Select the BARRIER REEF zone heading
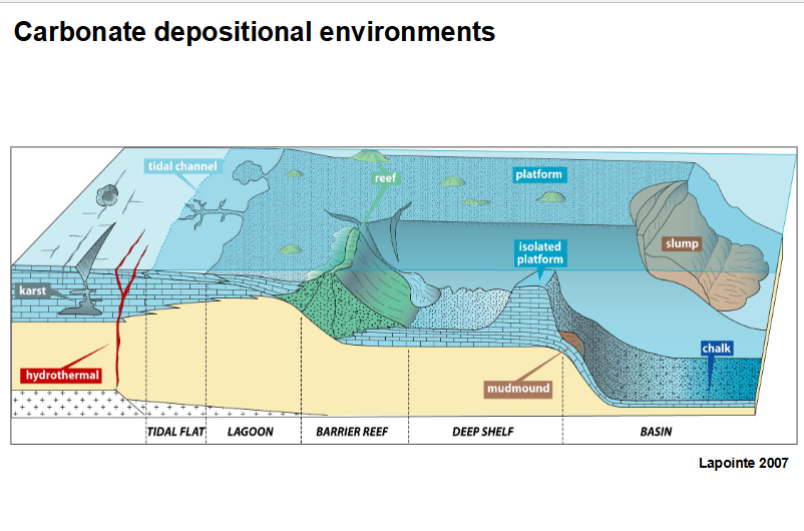This screenshot has height=531, width=804. click(351, 433)
